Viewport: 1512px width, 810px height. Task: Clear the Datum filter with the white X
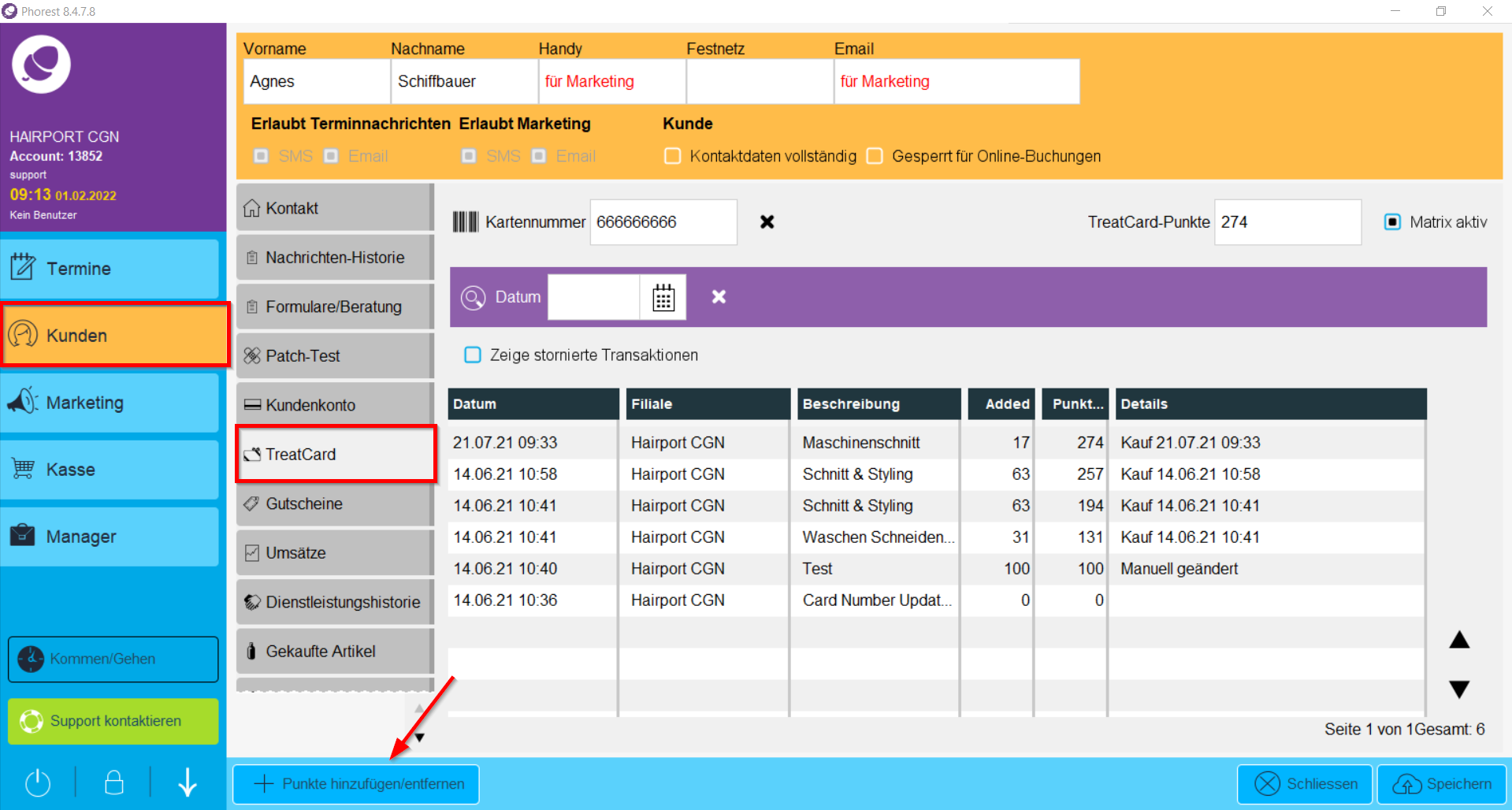719,297
